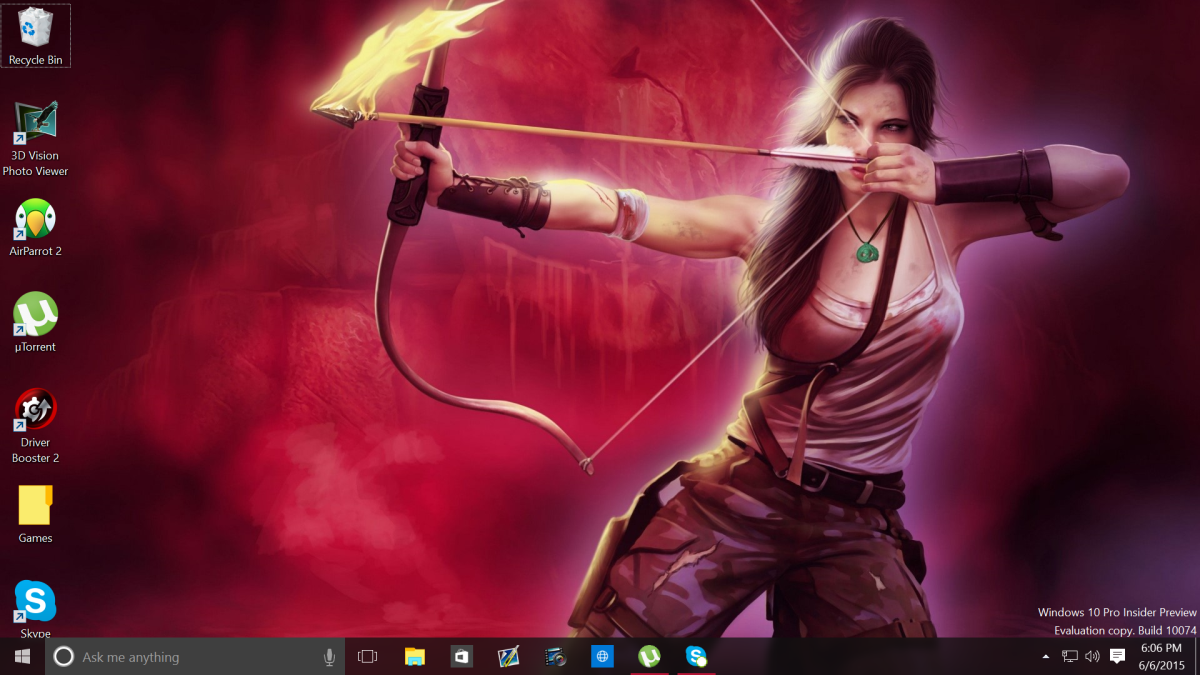Click the Cortana circle icon

63,657
